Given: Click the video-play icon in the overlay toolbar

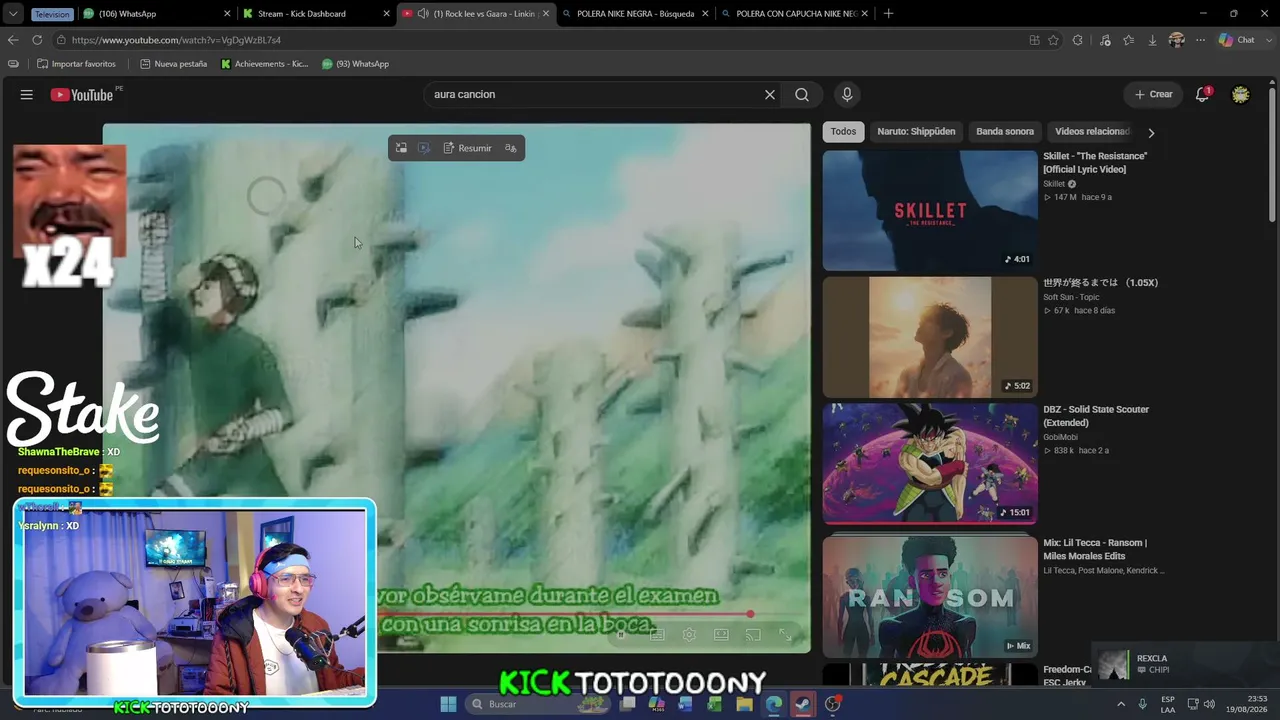Looking at the screenshot, I should pyautogui.click(x=424, y=148).
